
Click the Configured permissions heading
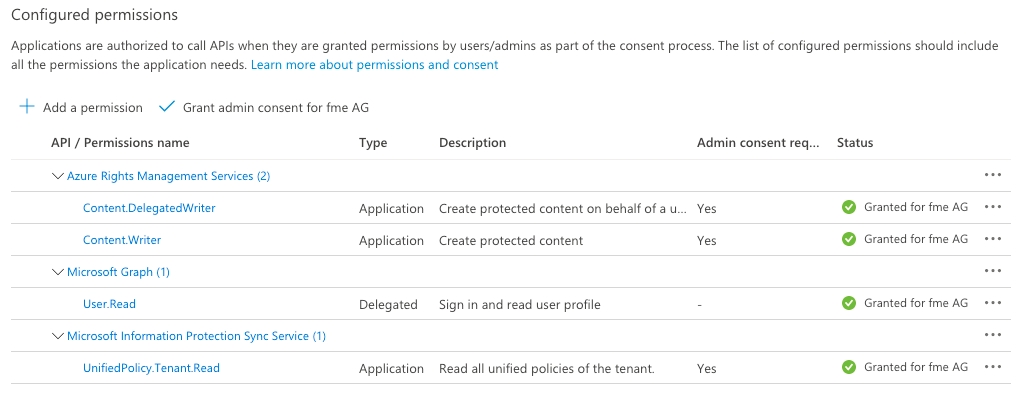point(94,14)
